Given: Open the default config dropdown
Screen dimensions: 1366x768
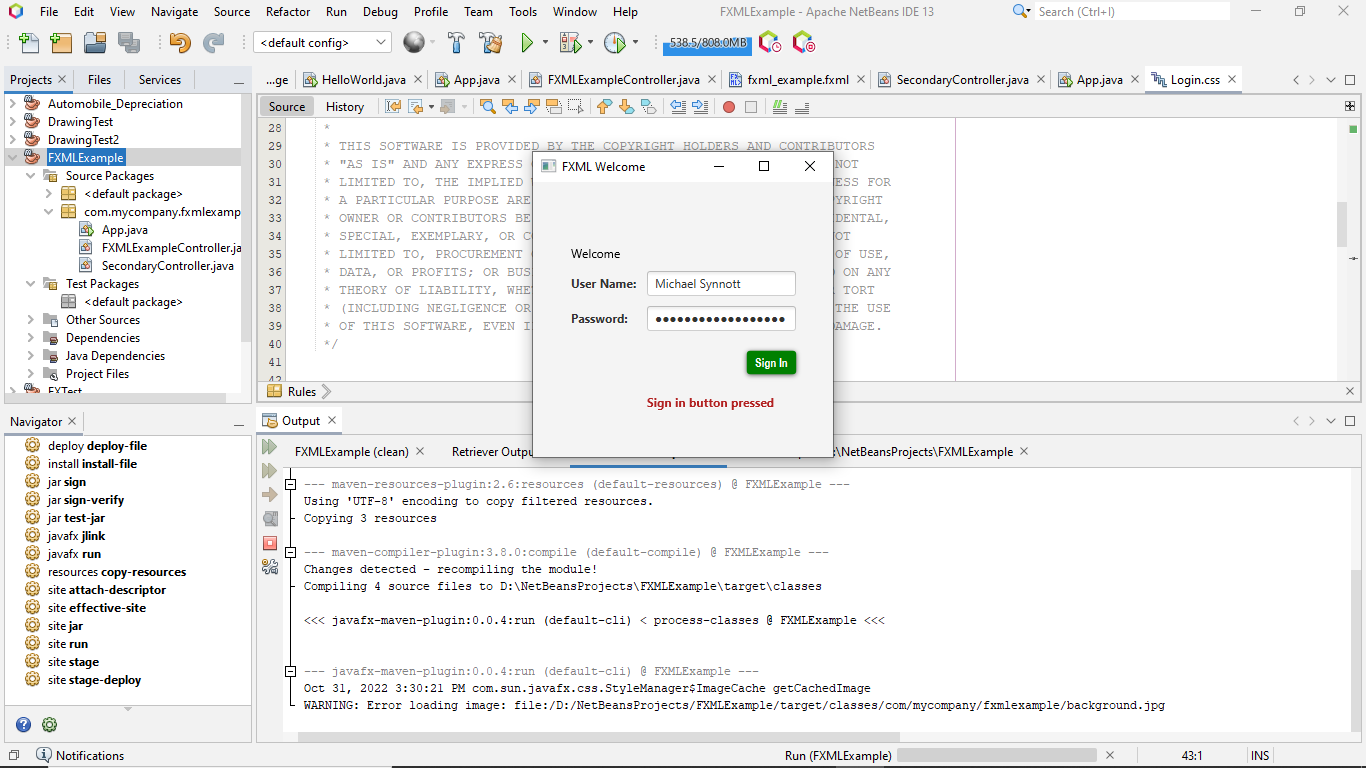Looking at the screenshot, I should [320, 43].
